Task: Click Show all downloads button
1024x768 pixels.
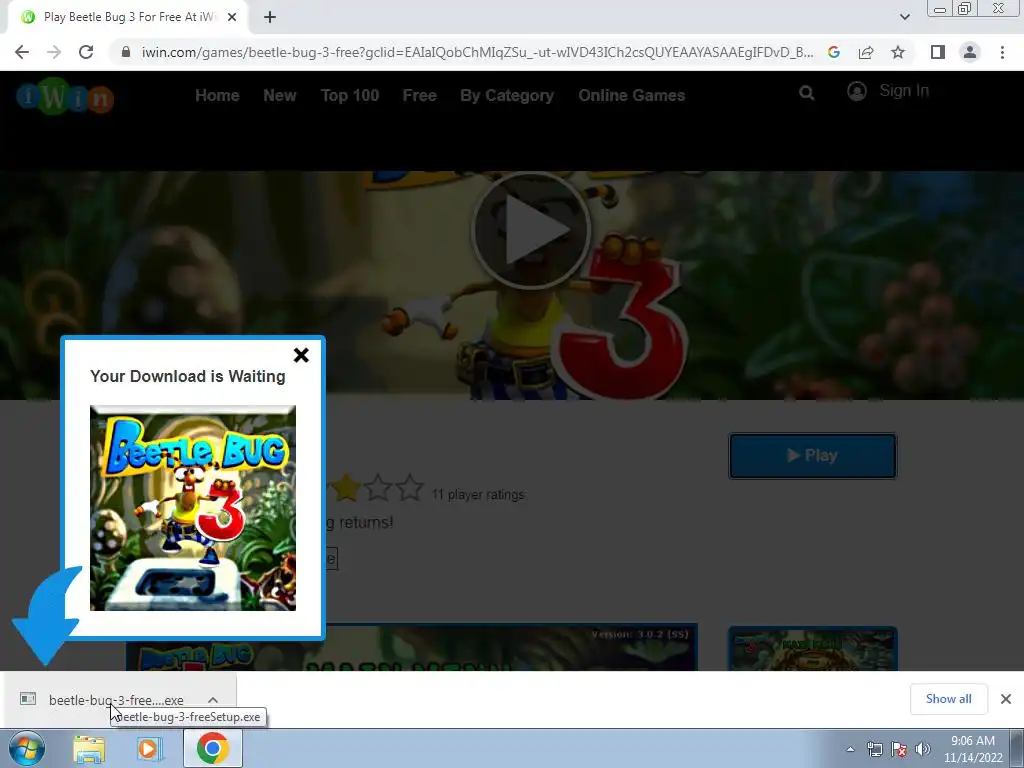Action: tap(948, 699)
